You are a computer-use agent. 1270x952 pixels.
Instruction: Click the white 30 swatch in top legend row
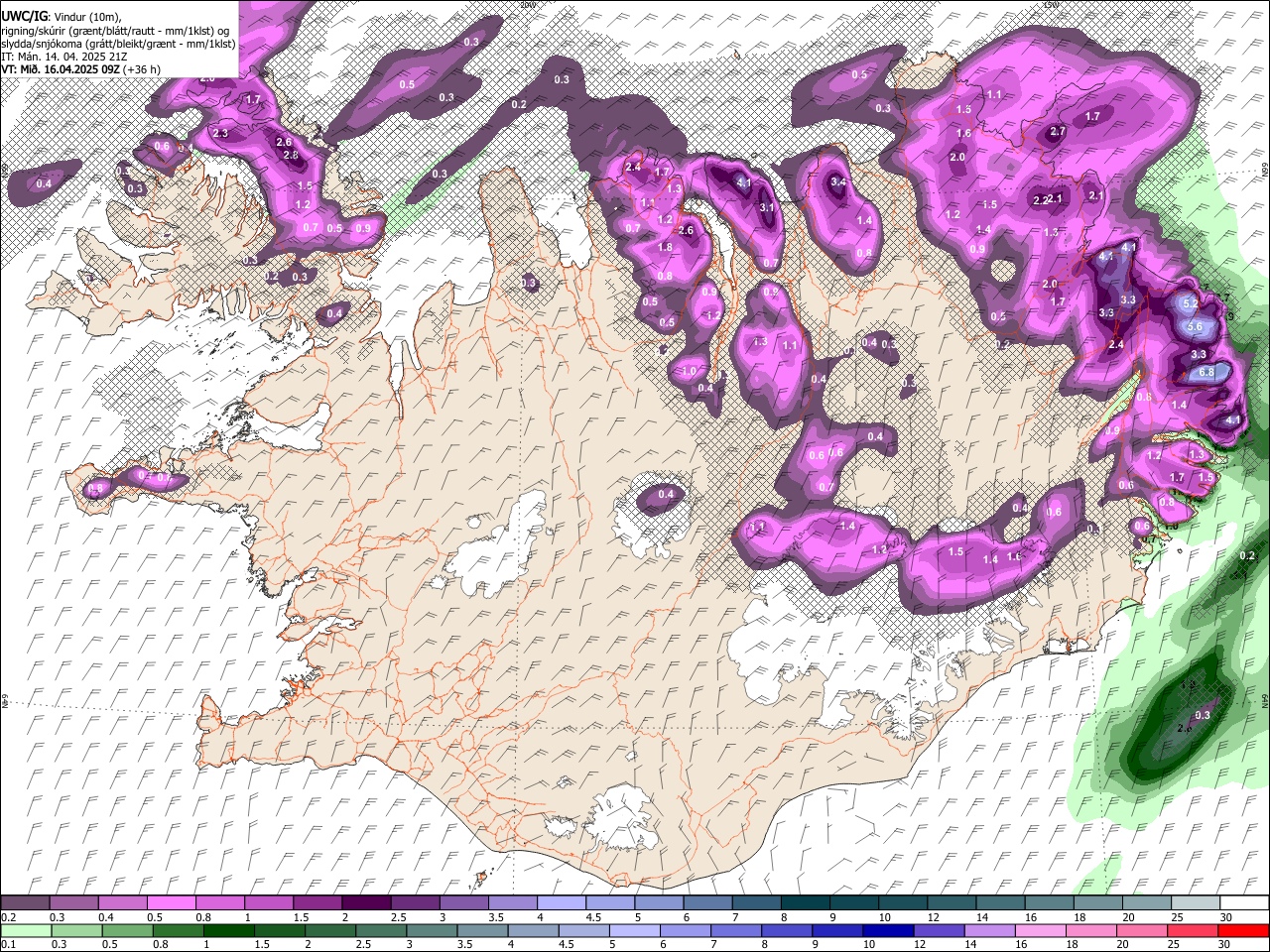click(1244, 902)
